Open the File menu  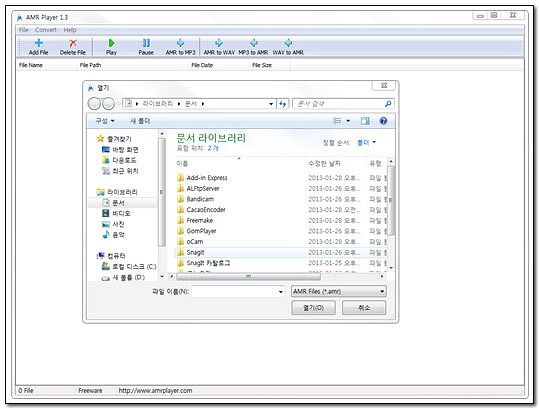click(24, 30)
